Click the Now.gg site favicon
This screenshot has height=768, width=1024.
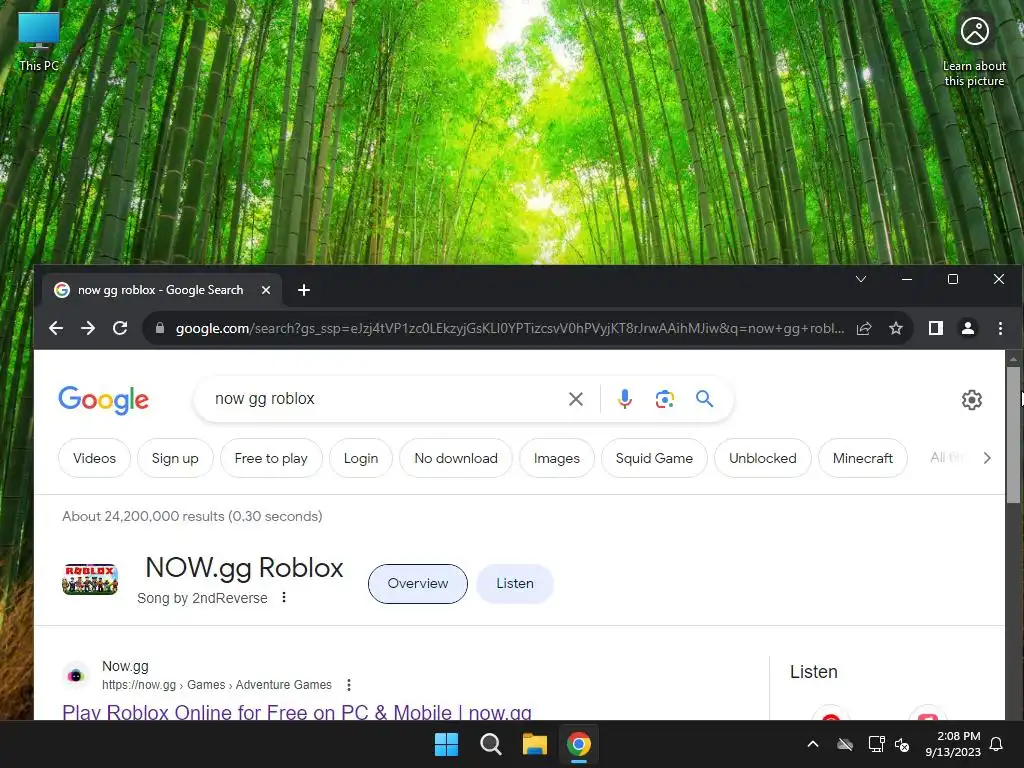[x=76, y=676]
